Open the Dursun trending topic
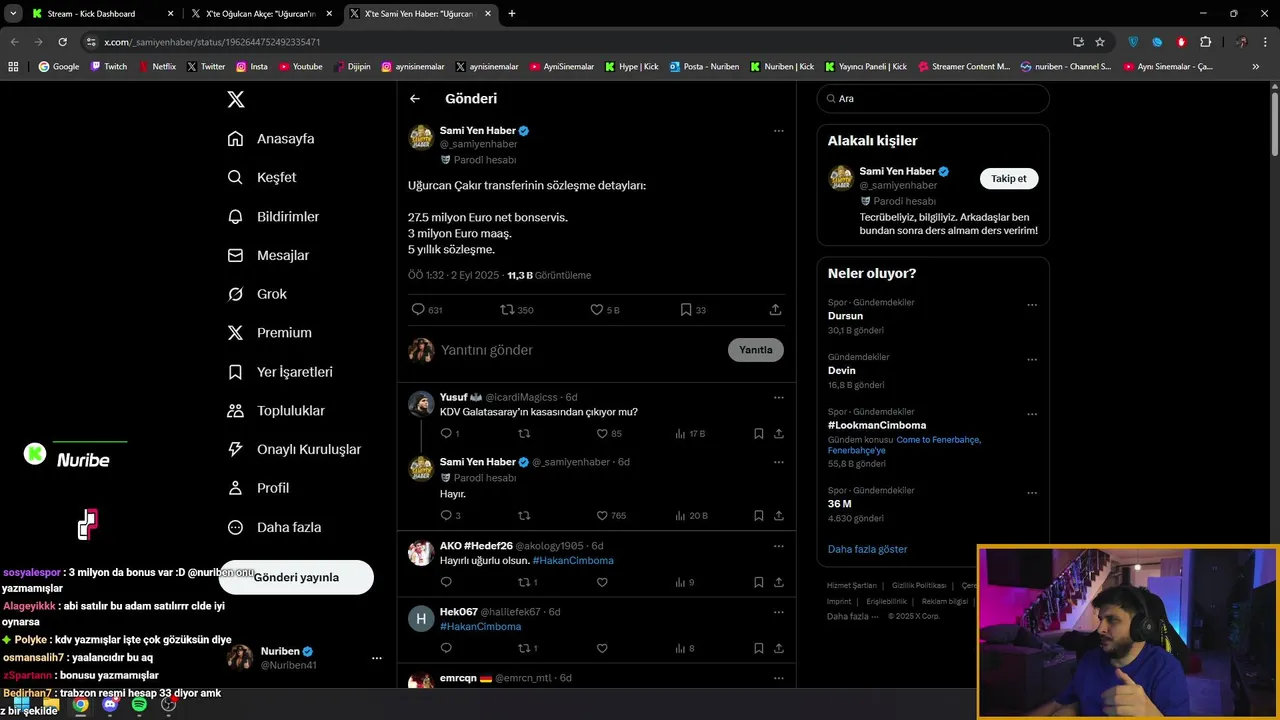Screen dimensions: 1280x720 coord(845,316)
